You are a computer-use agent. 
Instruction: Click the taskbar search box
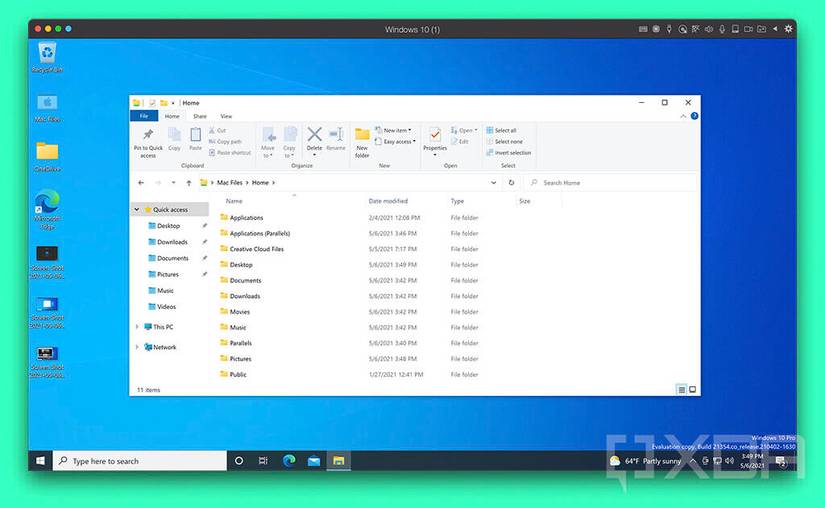tap(140, 461)
